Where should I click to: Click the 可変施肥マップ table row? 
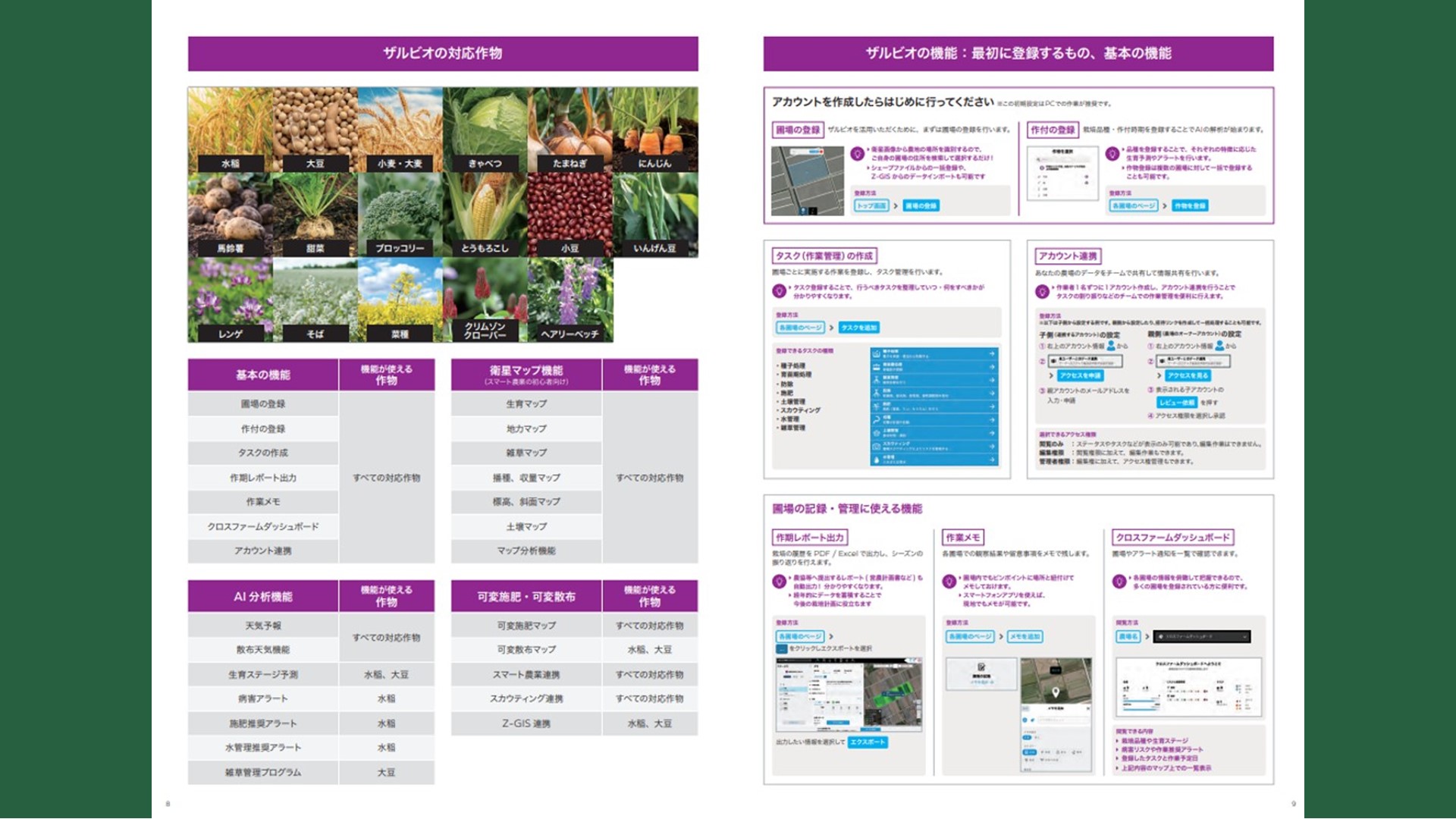point(574,626)
